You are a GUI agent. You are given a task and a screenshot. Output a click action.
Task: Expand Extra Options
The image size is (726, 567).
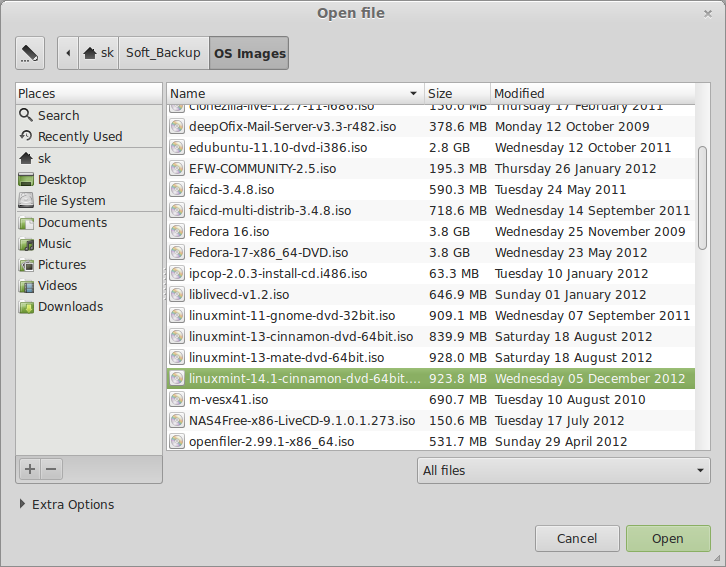tap(66, 504)
